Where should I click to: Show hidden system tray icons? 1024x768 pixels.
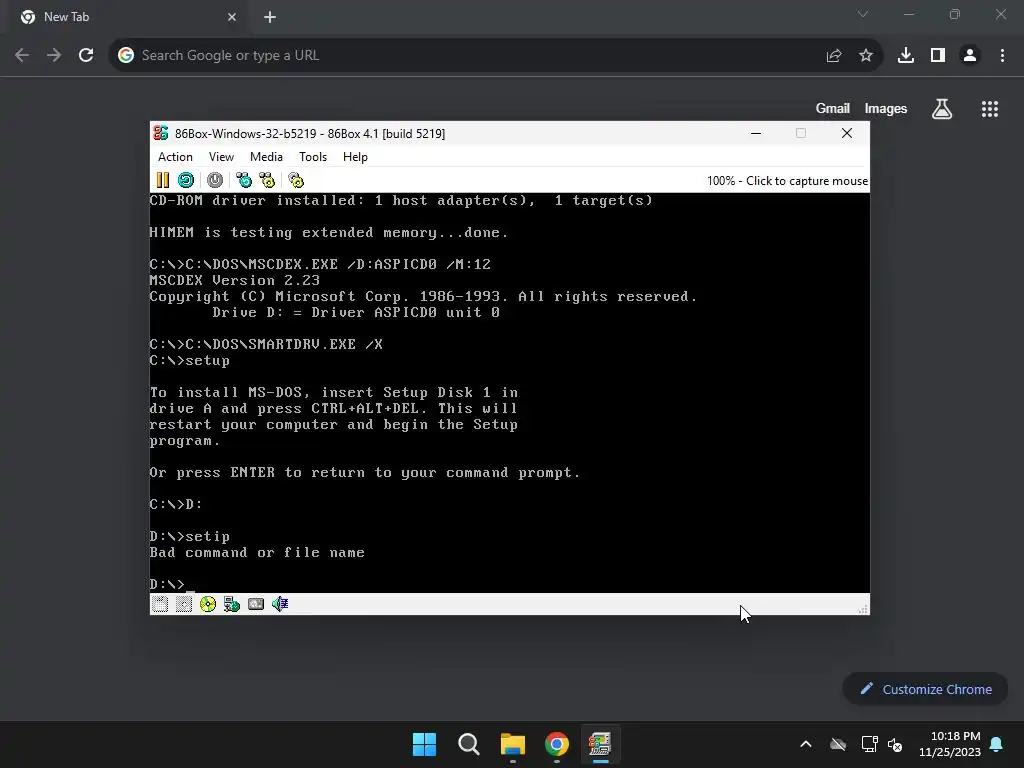click(x=806, y=744)
